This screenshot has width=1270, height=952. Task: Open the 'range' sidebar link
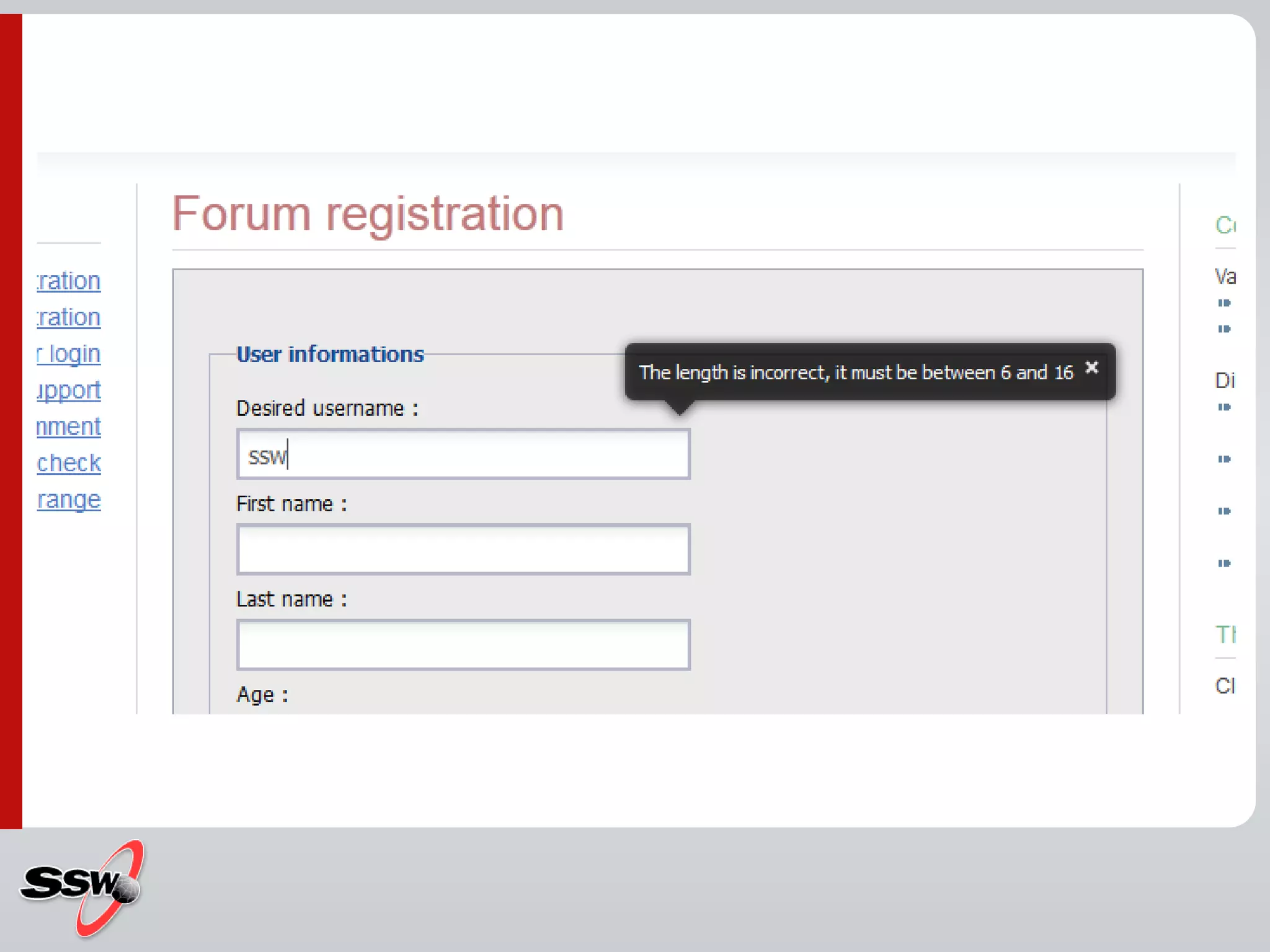pyautogui.click(x=69, y=500)
